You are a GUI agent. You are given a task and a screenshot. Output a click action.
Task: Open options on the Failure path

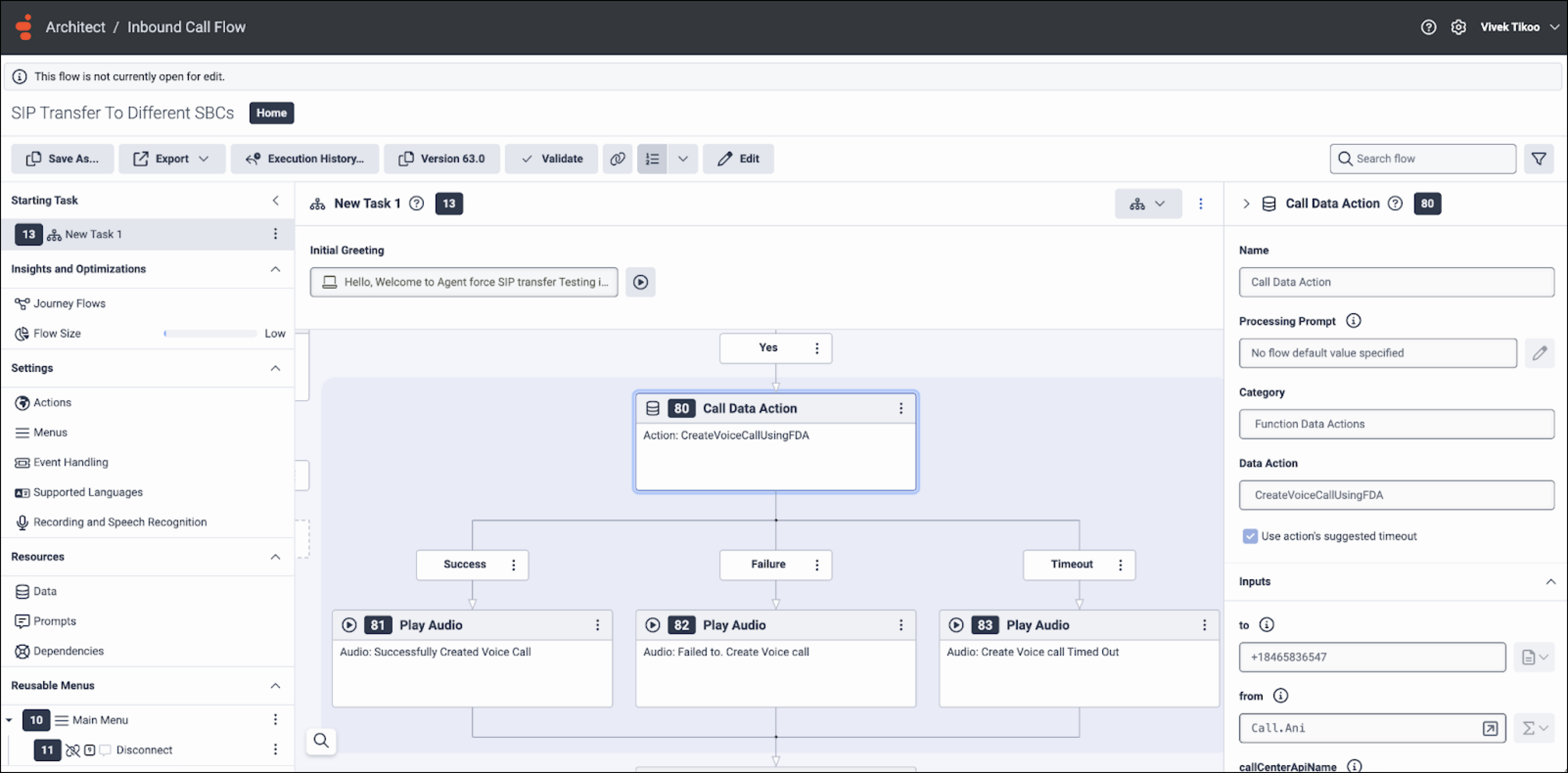[817, 565]
